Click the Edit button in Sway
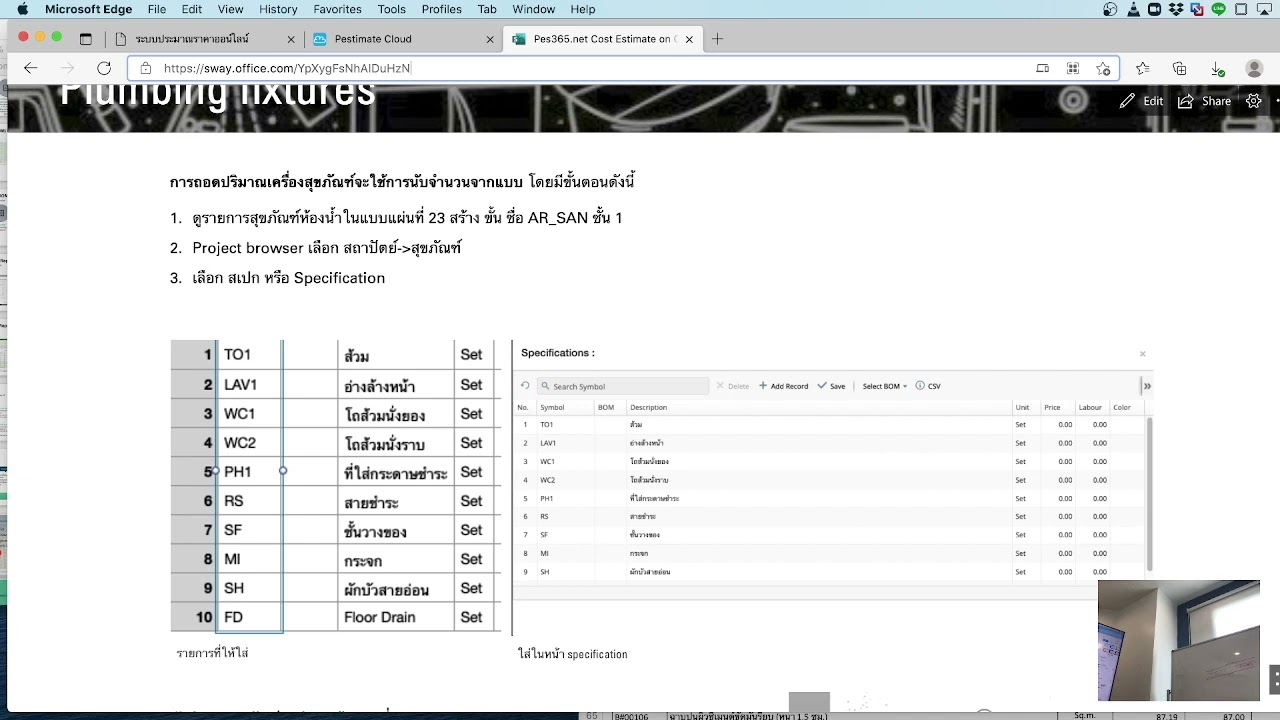1280x720 pixels. 1141,101
